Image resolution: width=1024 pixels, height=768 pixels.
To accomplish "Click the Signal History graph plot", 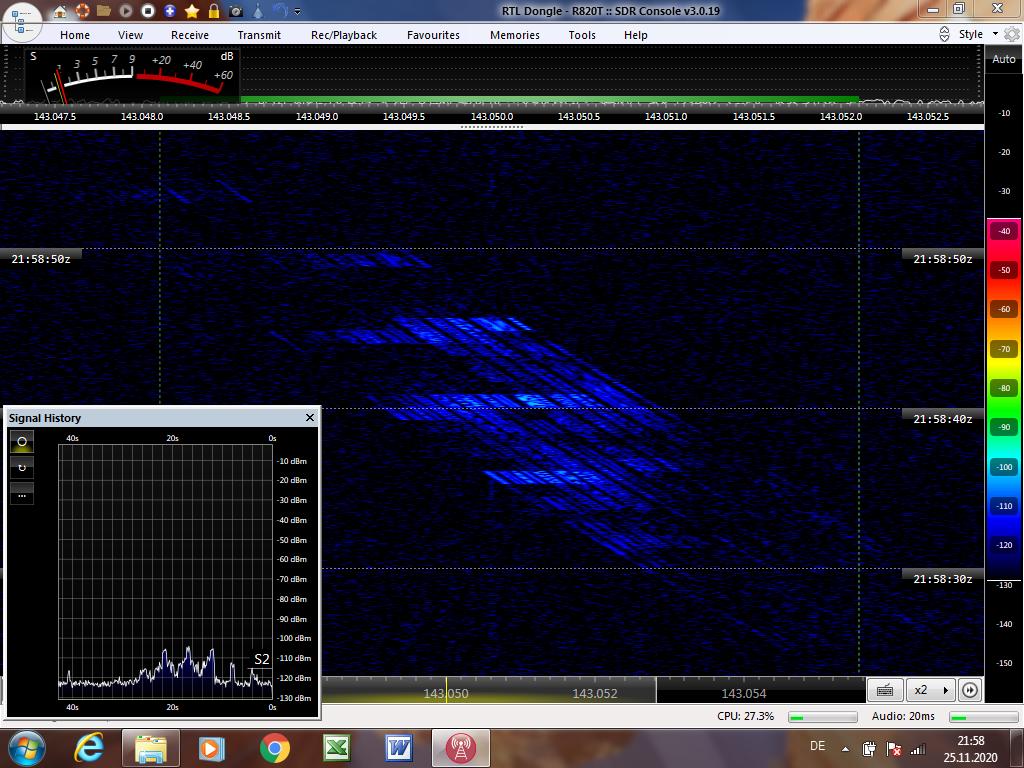I will click(165, 571).
